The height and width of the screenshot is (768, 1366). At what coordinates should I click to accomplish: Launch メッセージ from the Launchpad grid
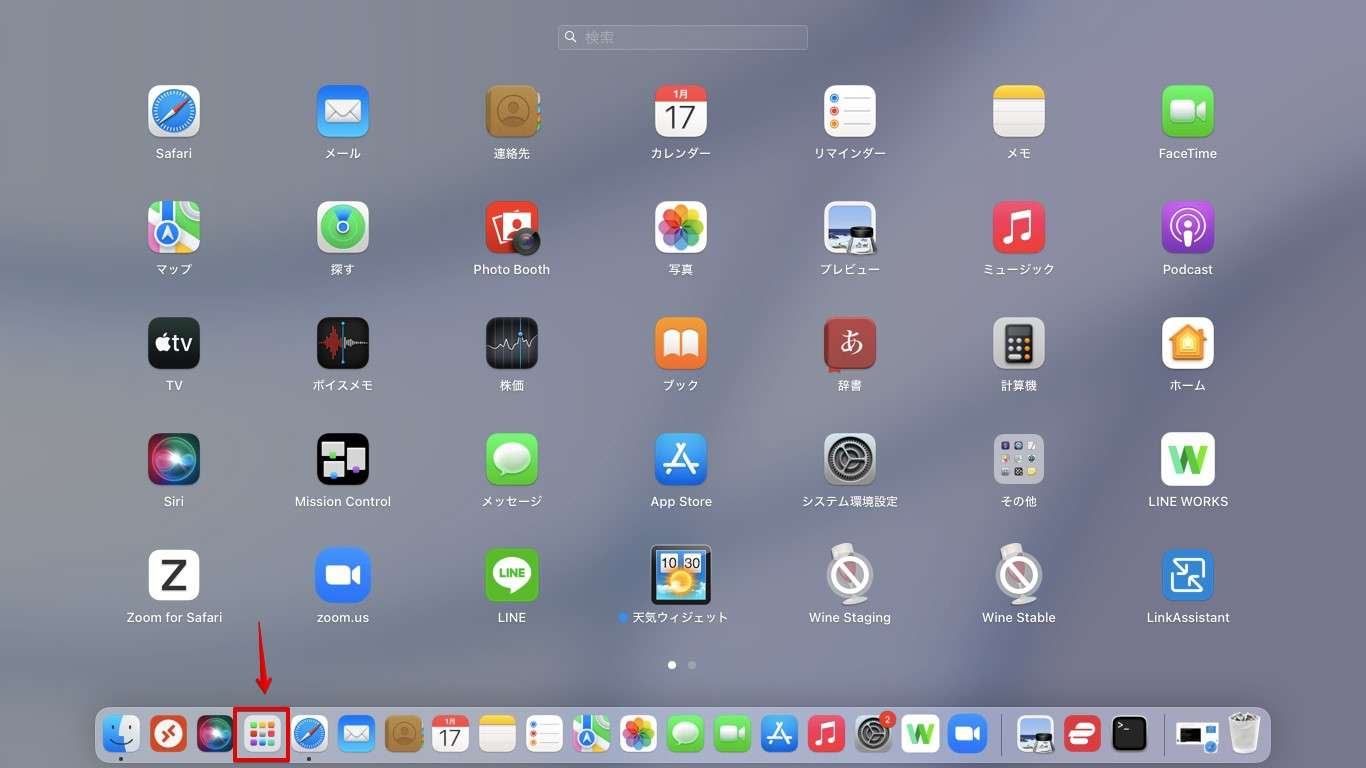tap(512, 459)
